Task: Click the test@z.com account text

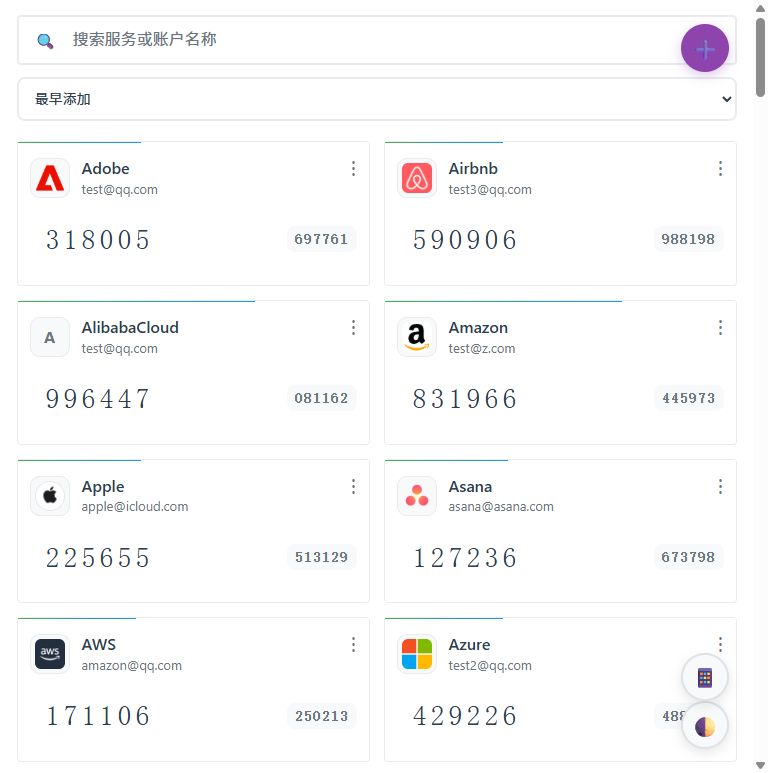Action: 482,349
